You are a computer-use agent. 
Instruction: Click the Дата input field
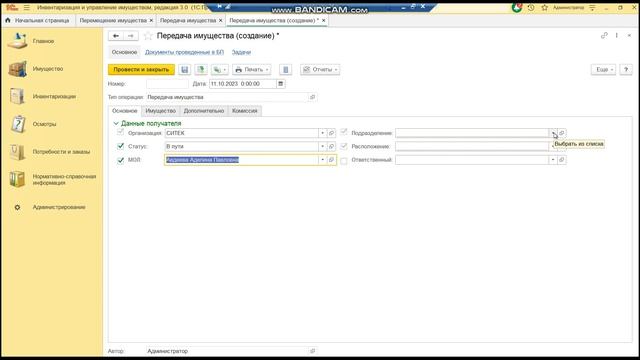[242, 84]
